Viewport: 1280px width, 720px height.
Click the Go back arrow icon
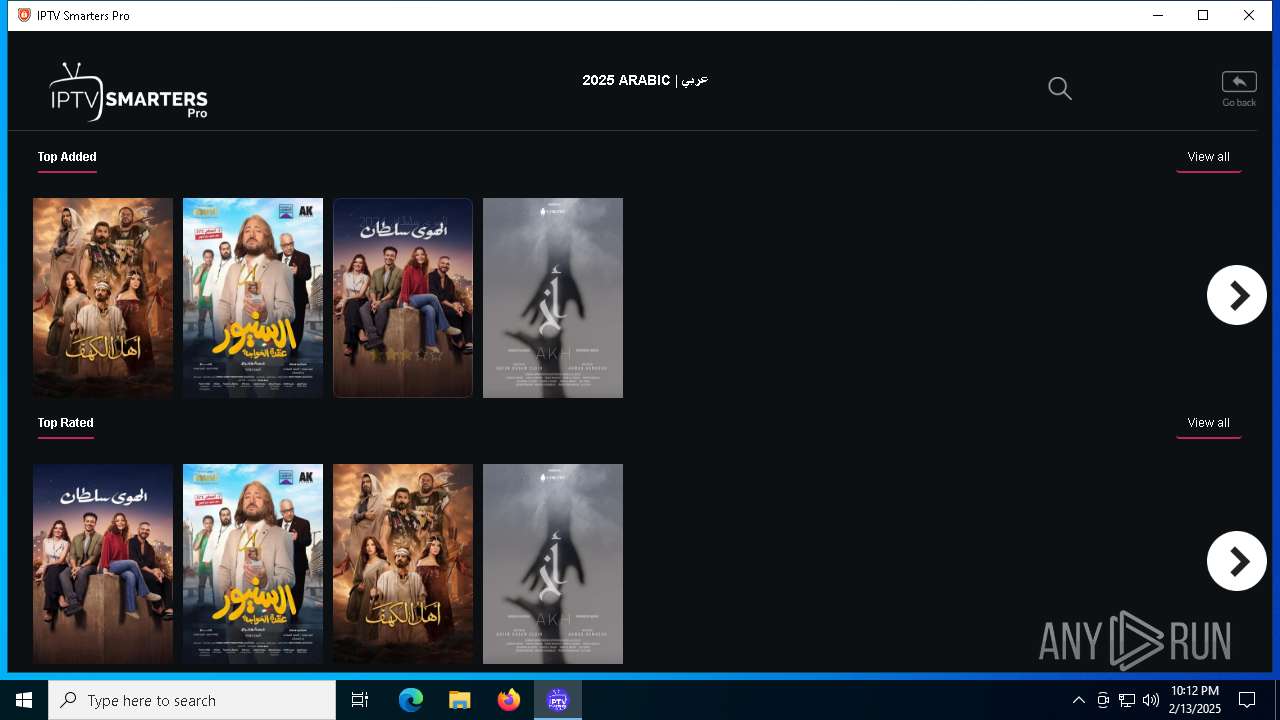(1239, 82)
